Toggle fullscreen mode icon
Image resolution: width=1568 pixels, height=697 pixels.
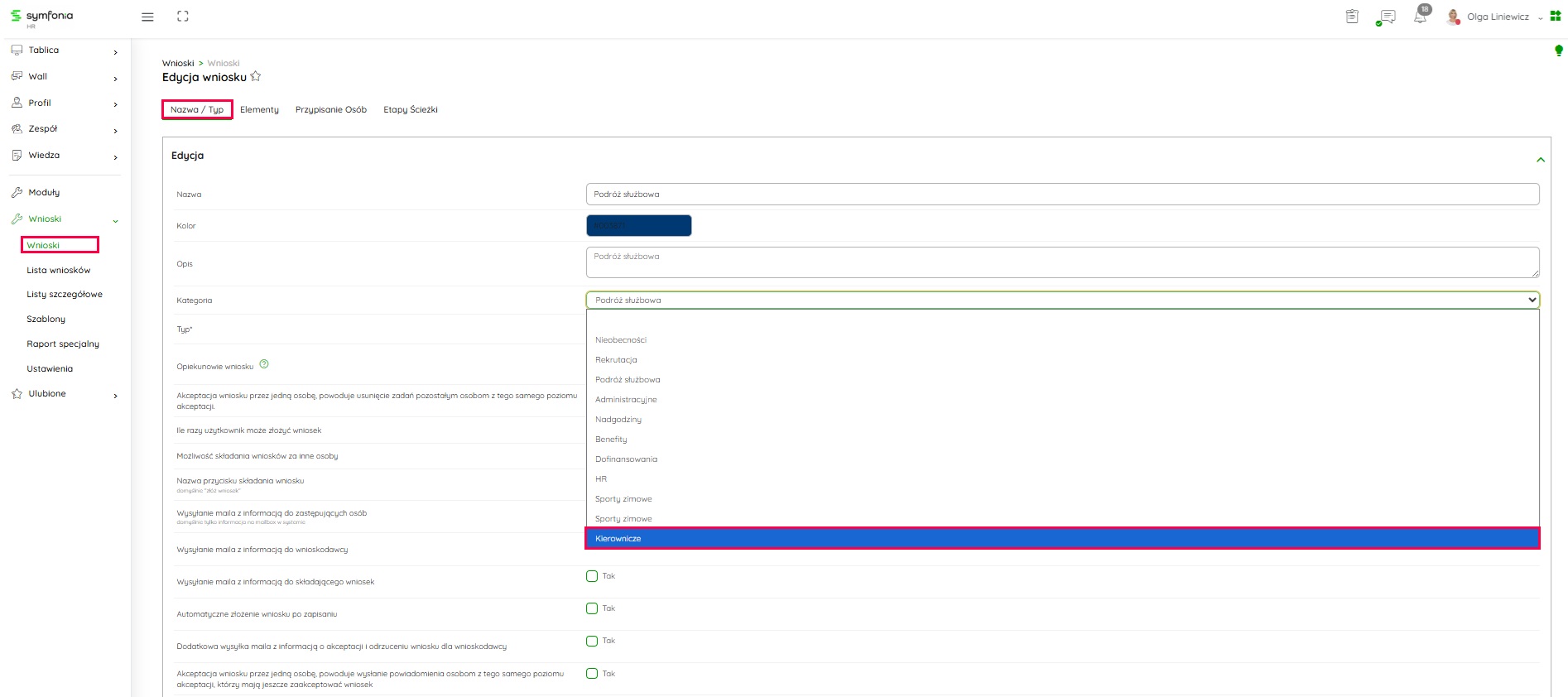click(x=183, y=17)
